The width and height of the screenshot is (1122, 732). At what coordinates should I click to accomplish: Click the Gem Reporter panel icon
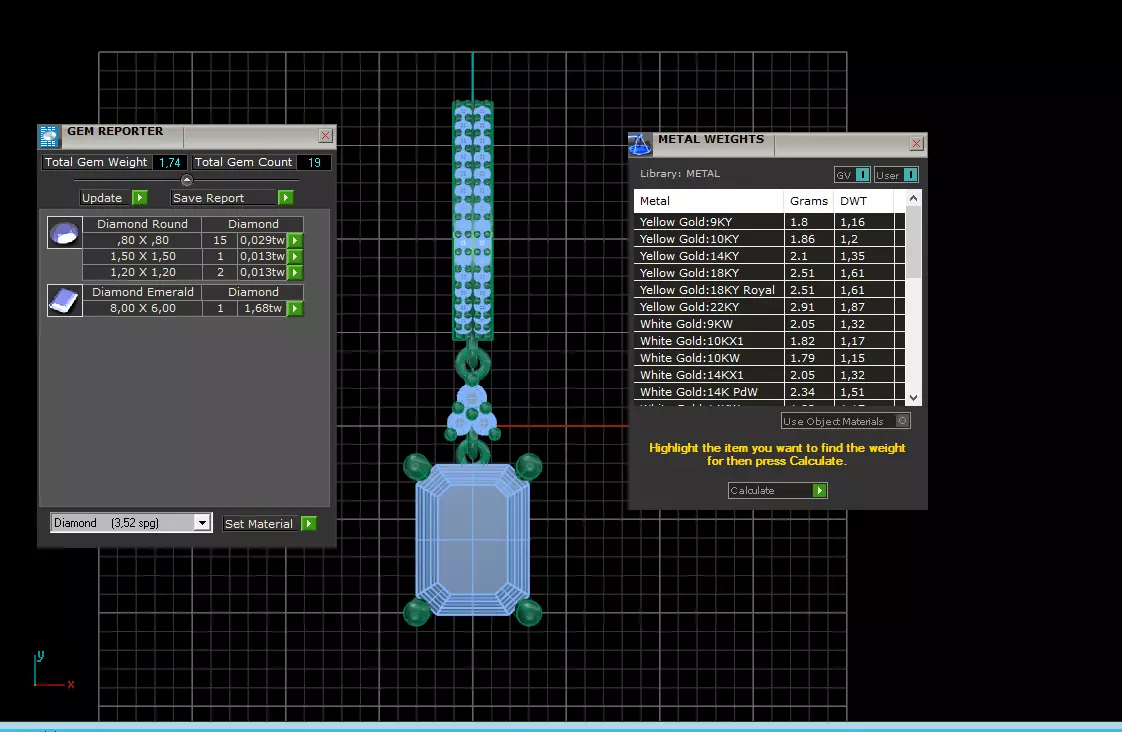[49, 136]
